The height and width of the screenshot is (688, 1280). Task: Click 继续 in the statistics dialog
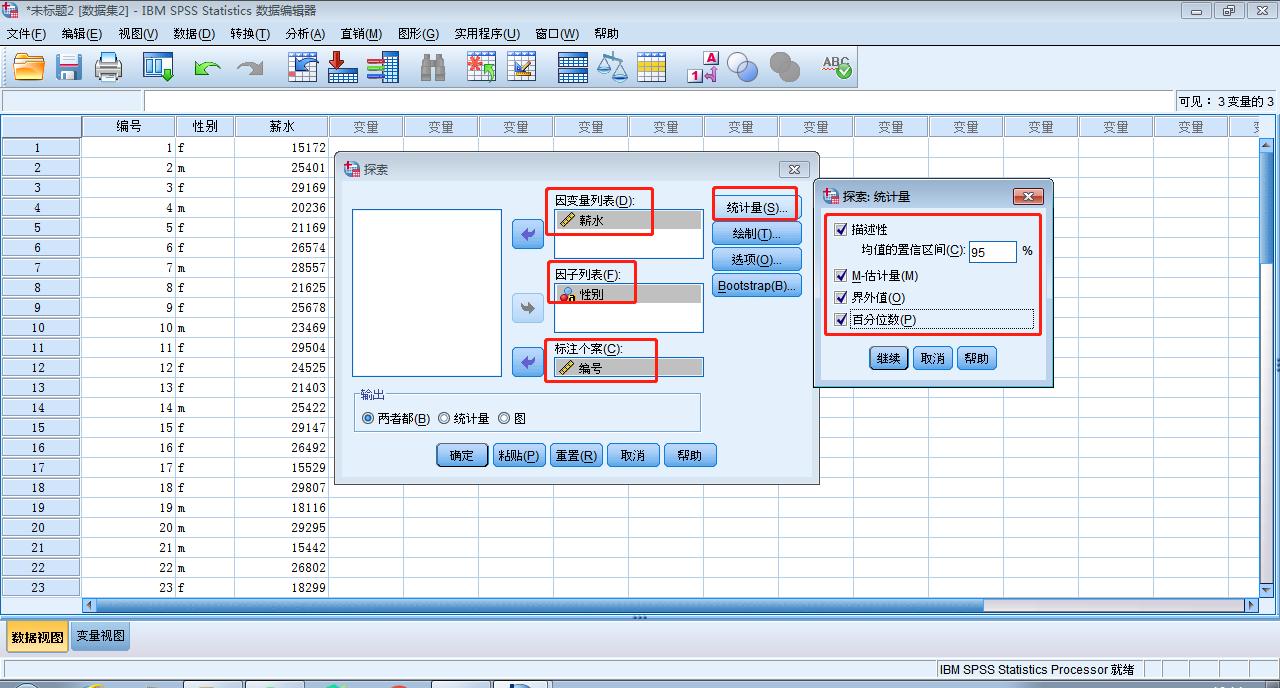click(888, 358)
